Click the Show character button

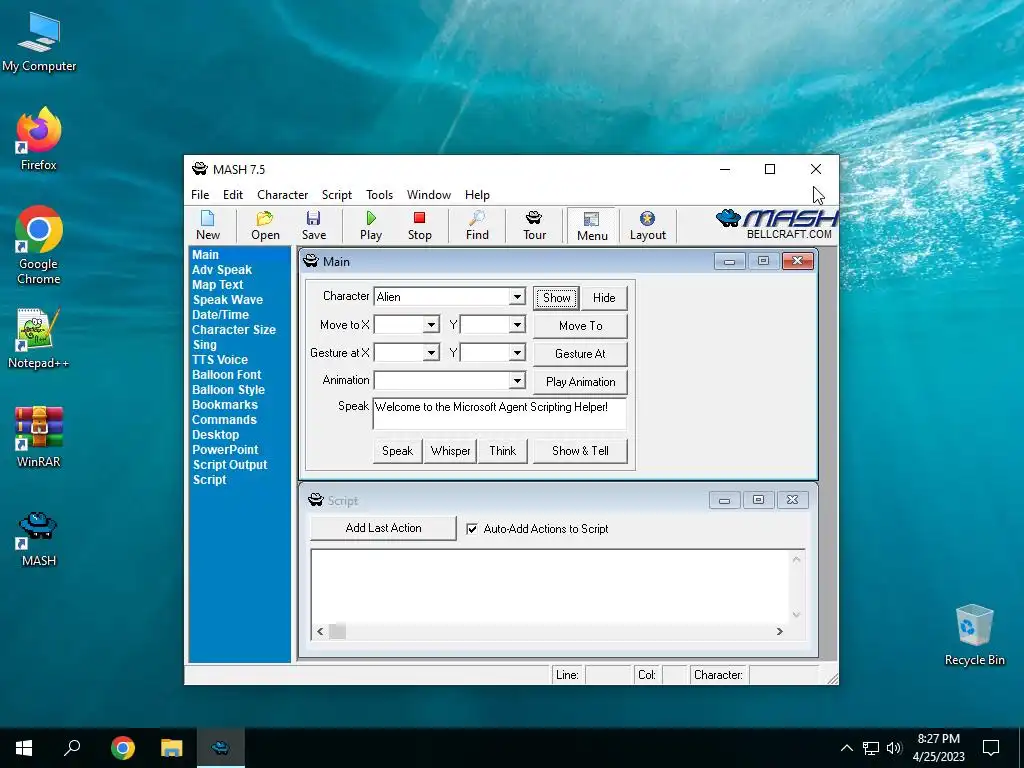pos(556,298)
